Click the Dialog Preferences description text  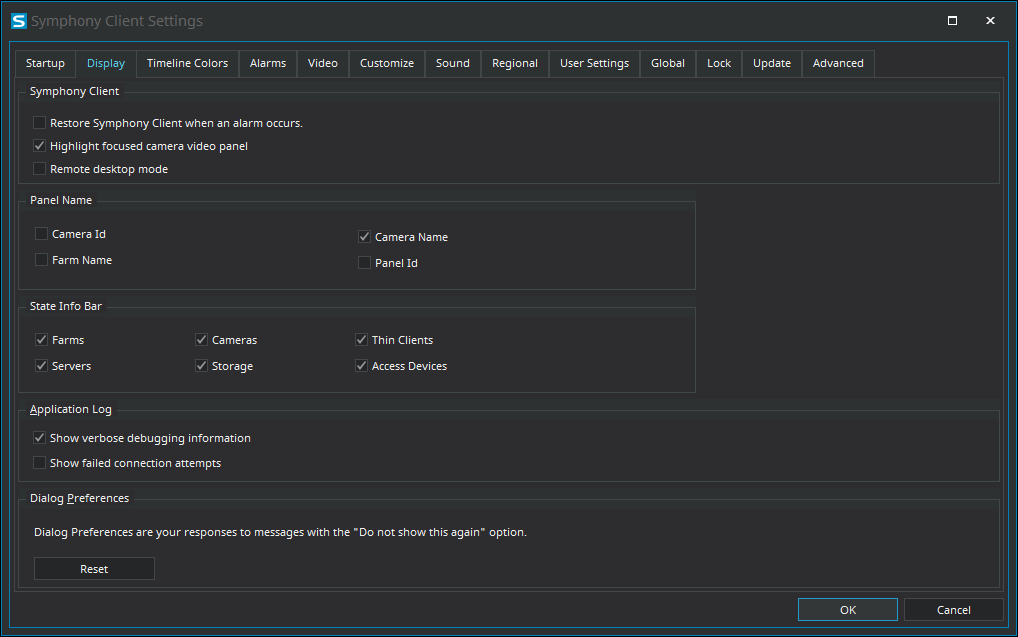point(280,532)
